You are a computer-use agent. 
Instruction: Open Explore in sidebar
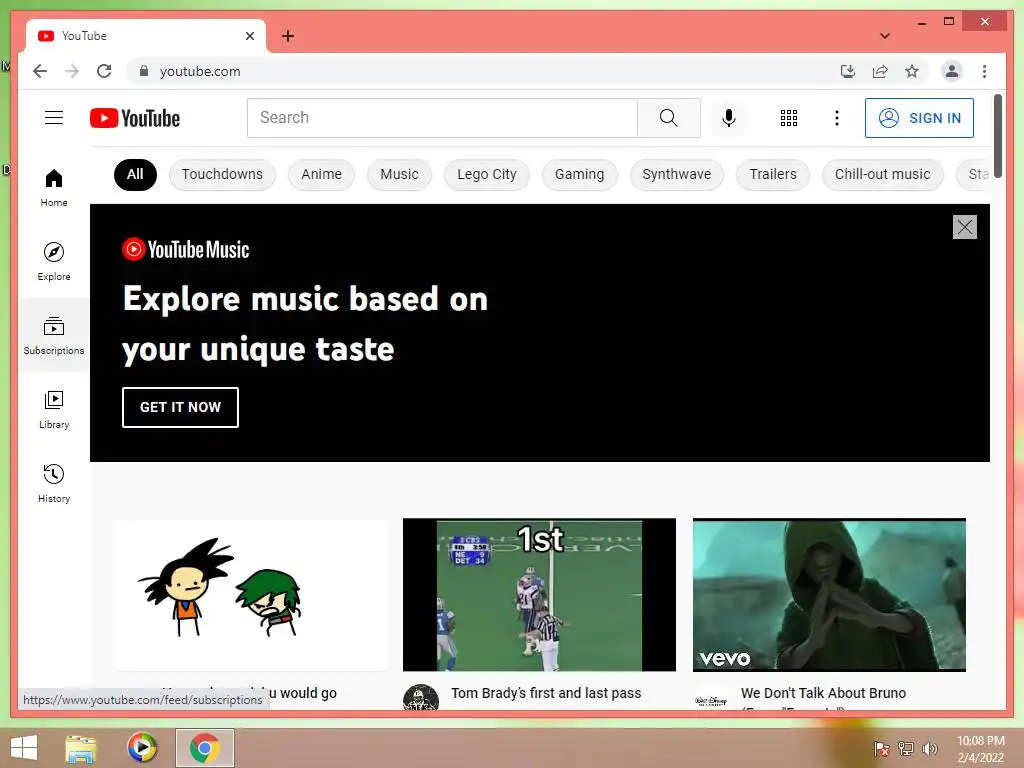tap(54, 261)
